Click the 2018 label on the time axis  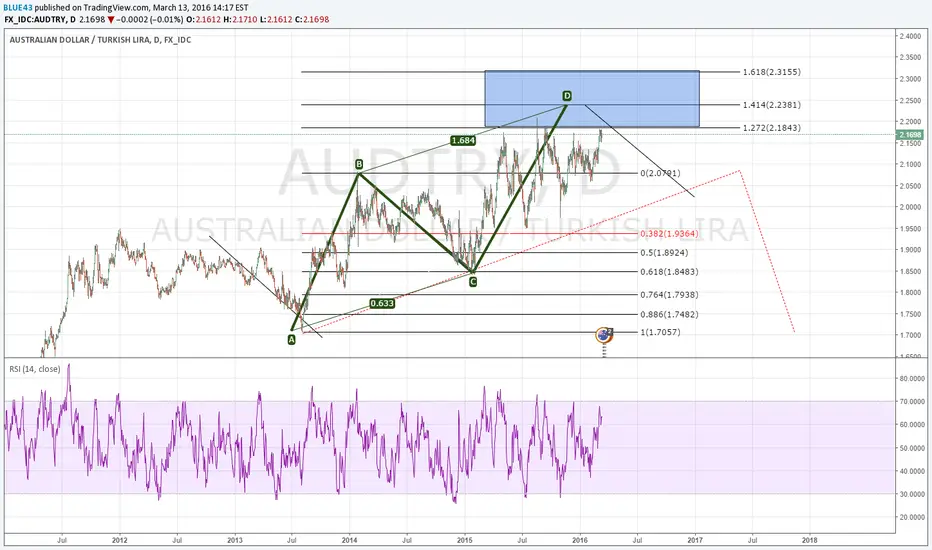(810, 540)
